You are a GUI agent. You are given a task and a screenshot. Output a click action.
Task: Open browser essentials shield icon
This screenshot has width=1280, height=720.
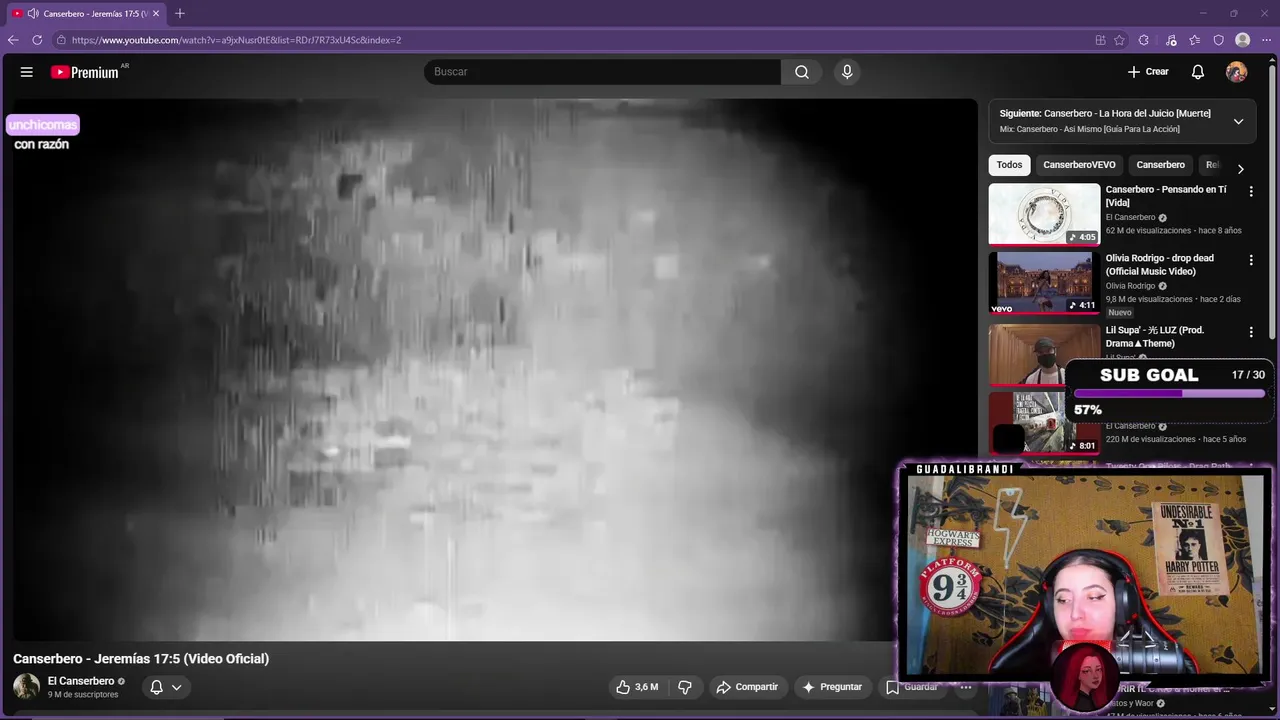(1219, 40)
